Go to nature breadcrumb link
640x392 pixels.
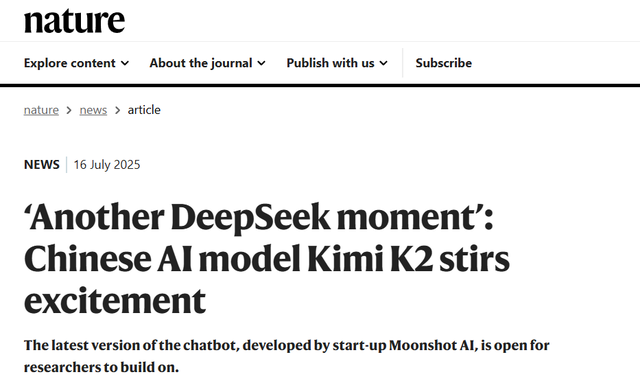[x=41, y=110]
